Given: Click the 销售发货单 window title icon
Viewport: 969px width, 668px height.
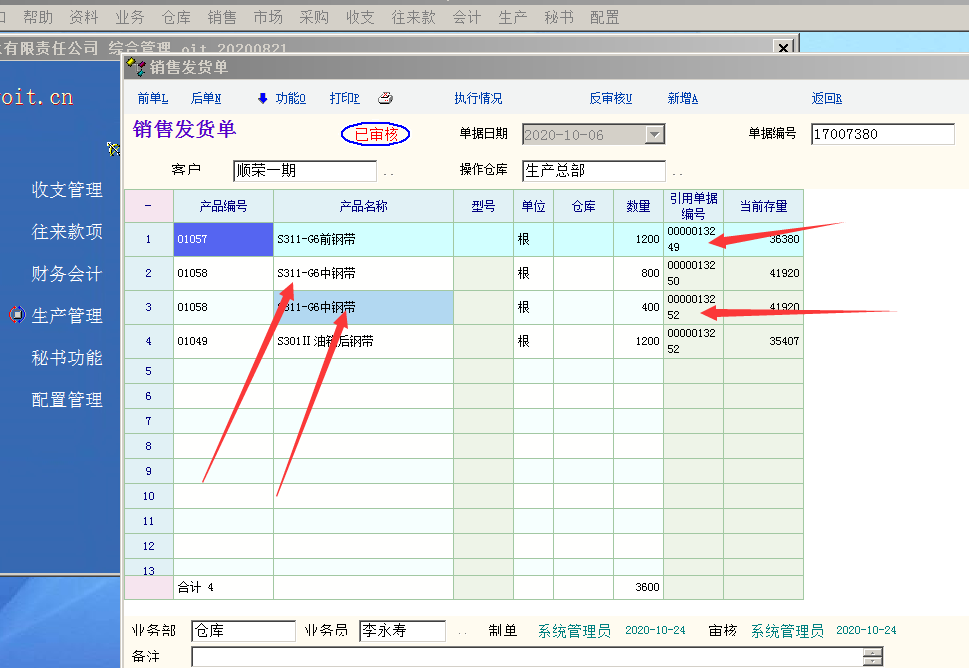Looking at the screenshot, I should pos(136,67).
